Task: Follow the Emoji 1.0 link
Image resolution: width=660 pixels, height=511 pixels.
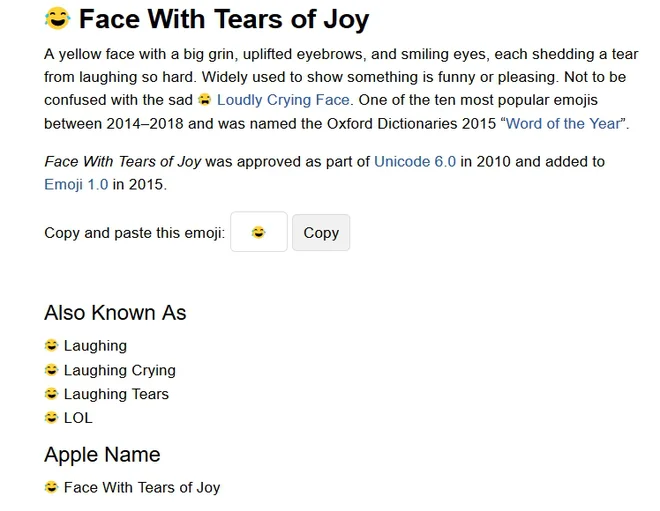Action: coord(76,184)
